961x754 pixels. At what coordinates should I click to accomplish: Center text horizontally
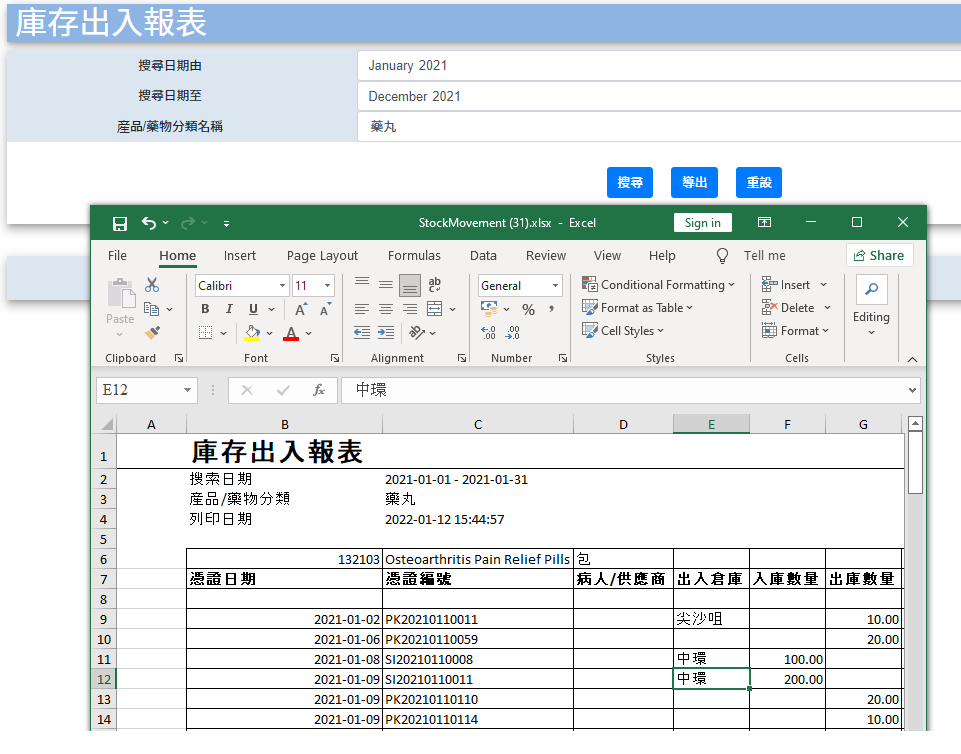pos(386,309)
